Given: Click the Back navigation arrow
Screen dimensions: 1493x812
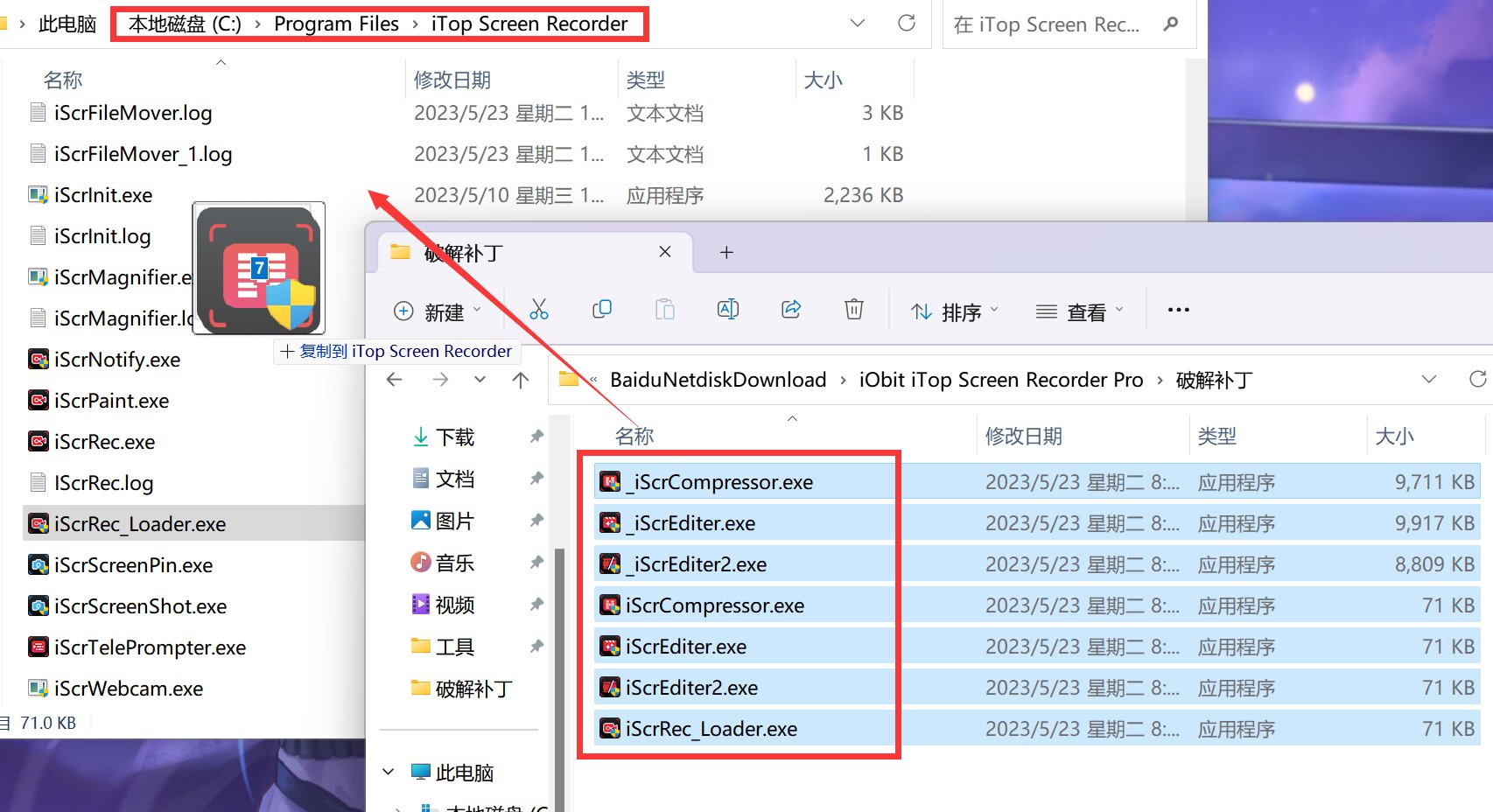Looking at the screenshot, I should [395, 380].
